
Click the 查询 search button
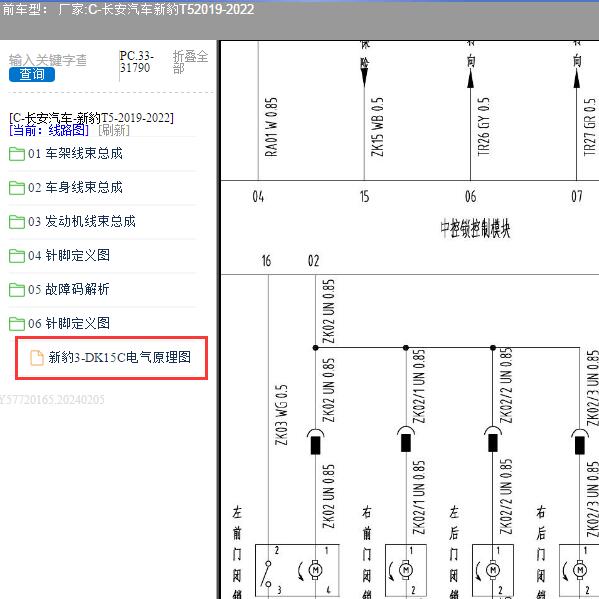pos(32,74)
